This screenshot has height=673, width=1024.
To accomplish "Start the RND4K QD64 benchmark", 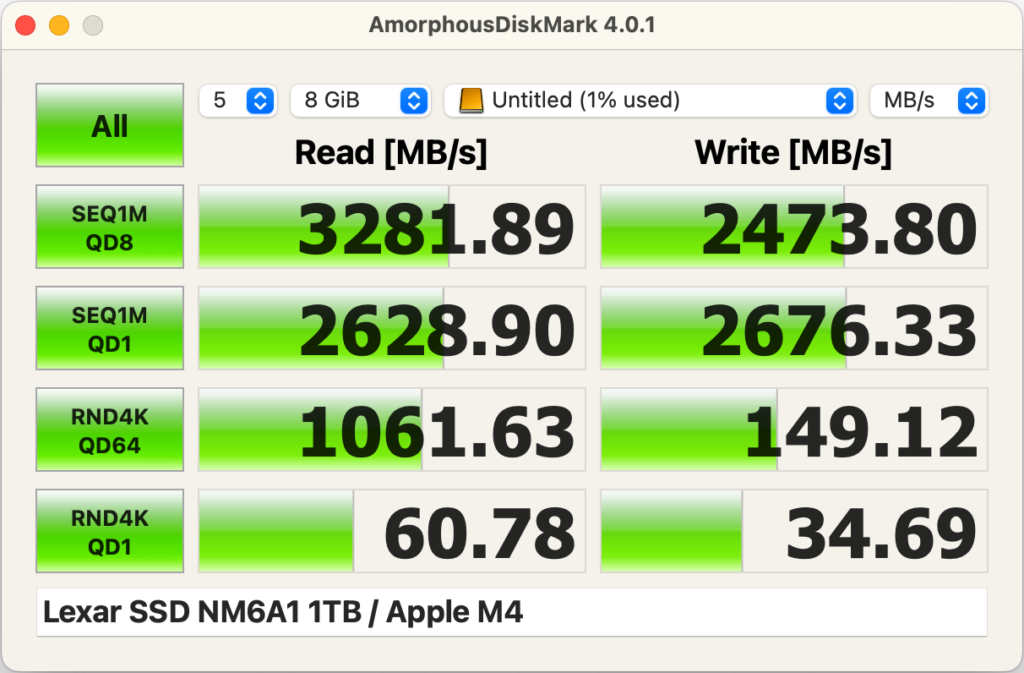I will (110, 430).
